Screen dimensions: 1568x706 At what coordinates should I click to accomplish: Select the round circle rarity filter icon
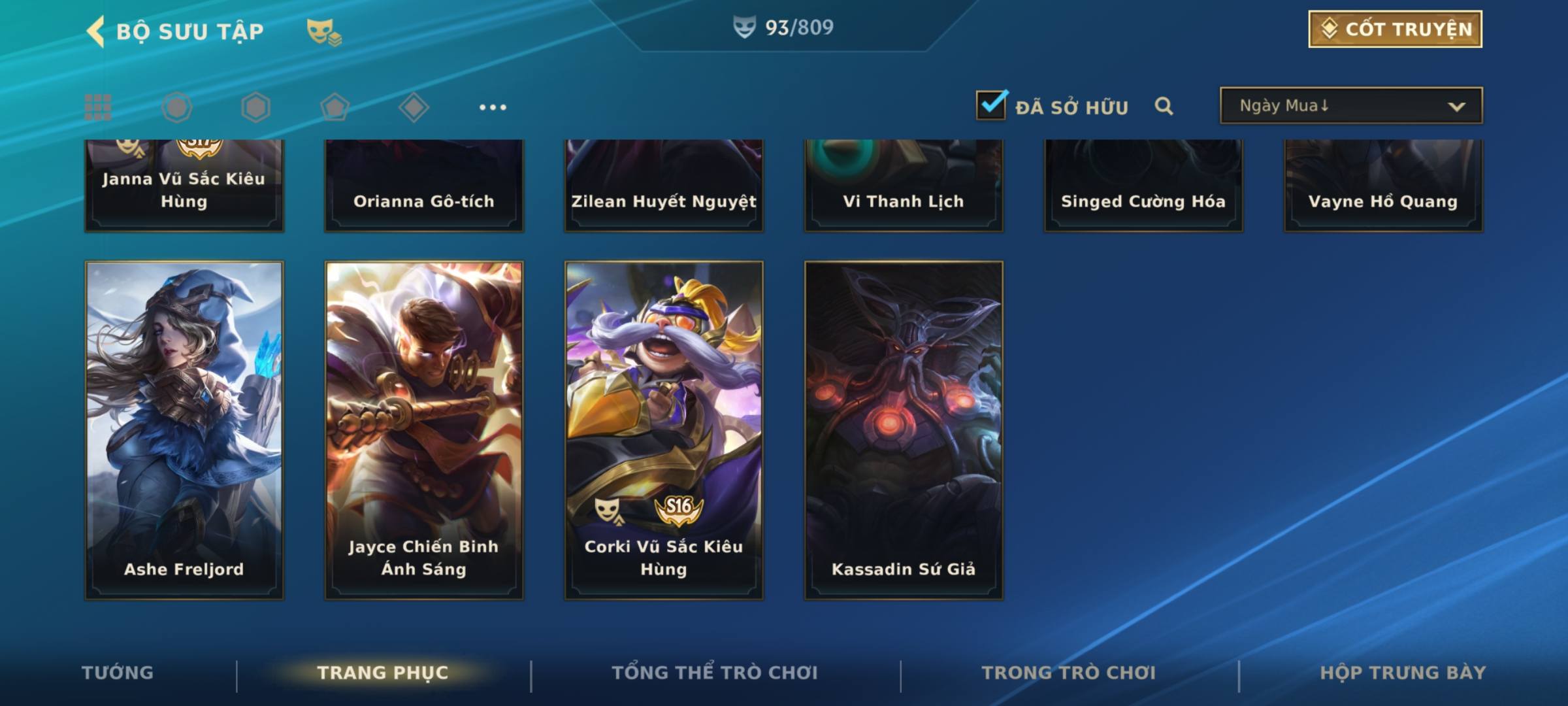click(177, 107)
